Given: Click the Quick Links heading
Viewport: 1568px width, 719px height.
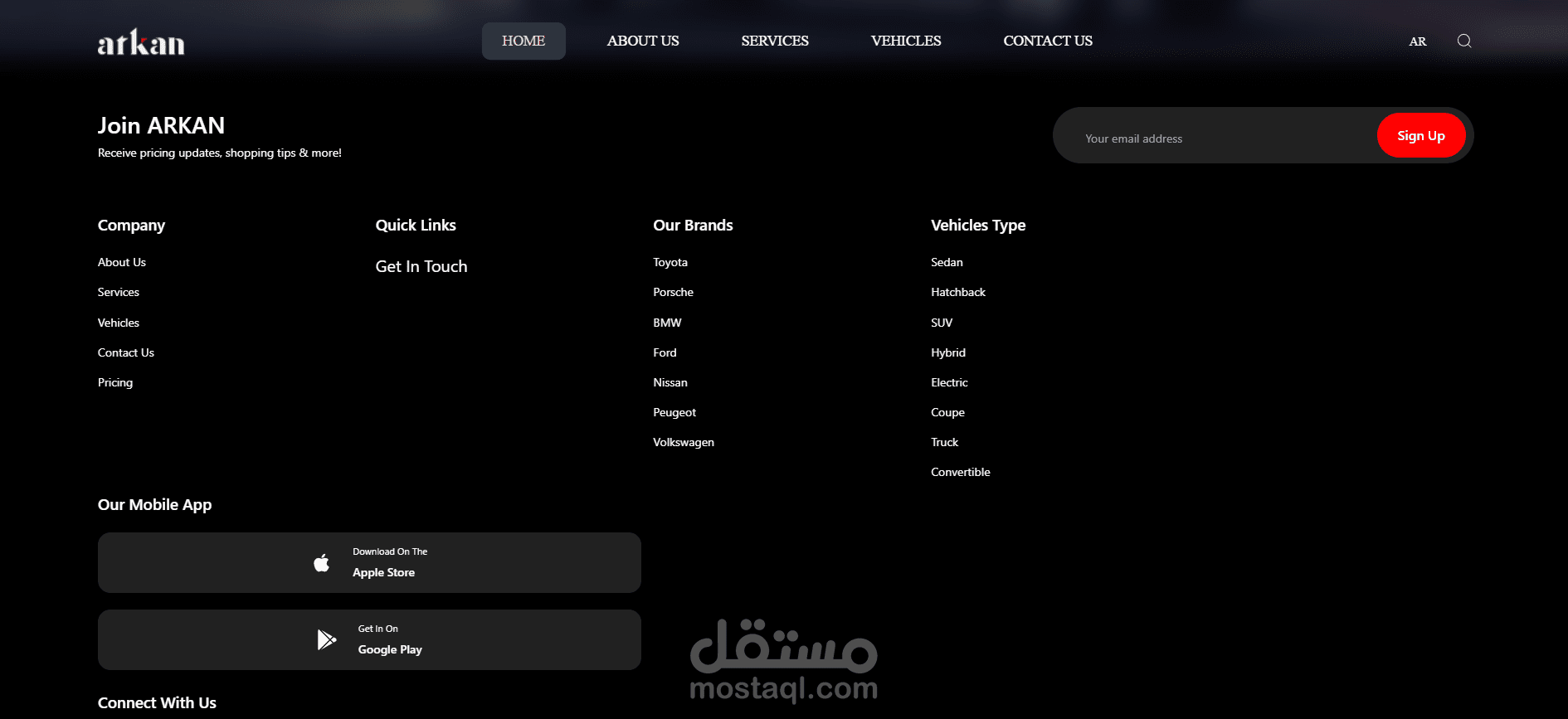Looking at the screenshot, I should tap(416, 225).
